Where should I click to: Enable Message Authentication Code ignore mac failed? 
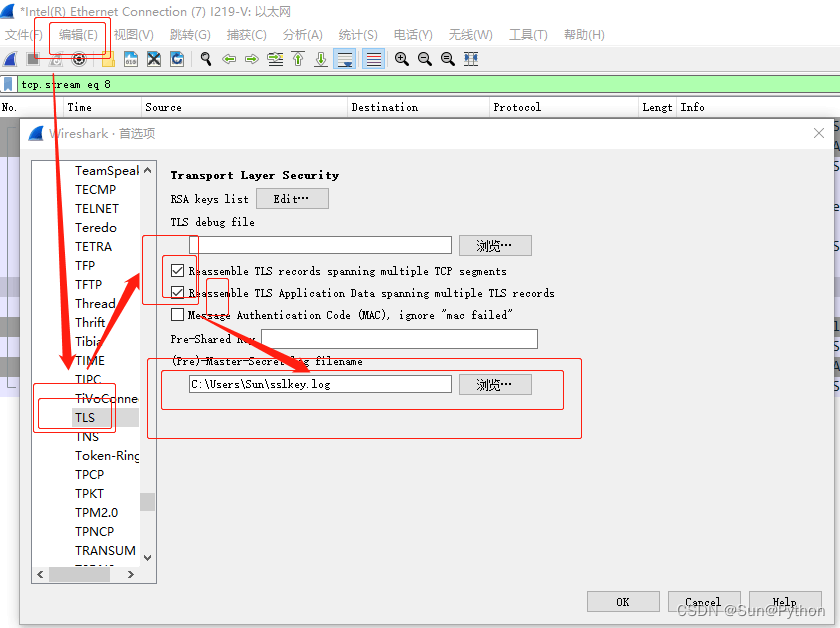point(177,315)
